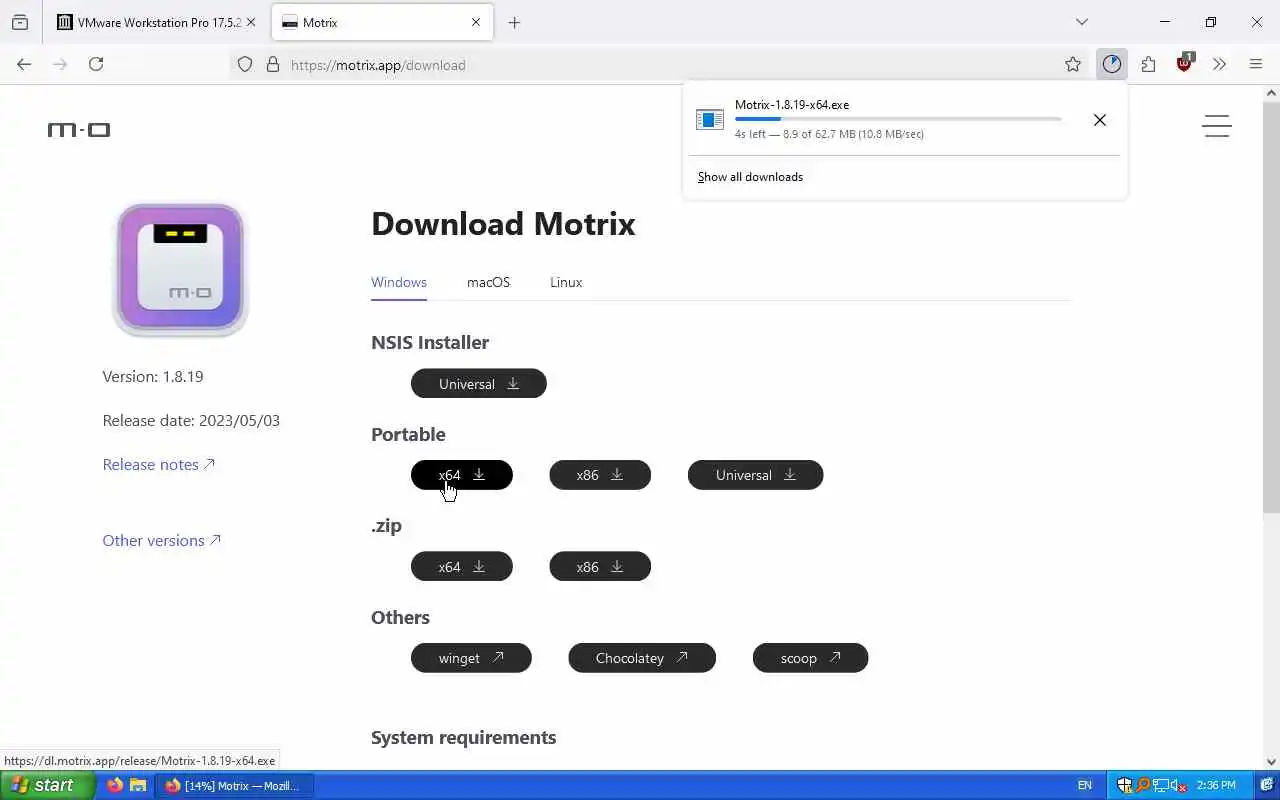Viewport: 1280px width, 800px height.
Task: Open the Release notes link
Action: 159,464
